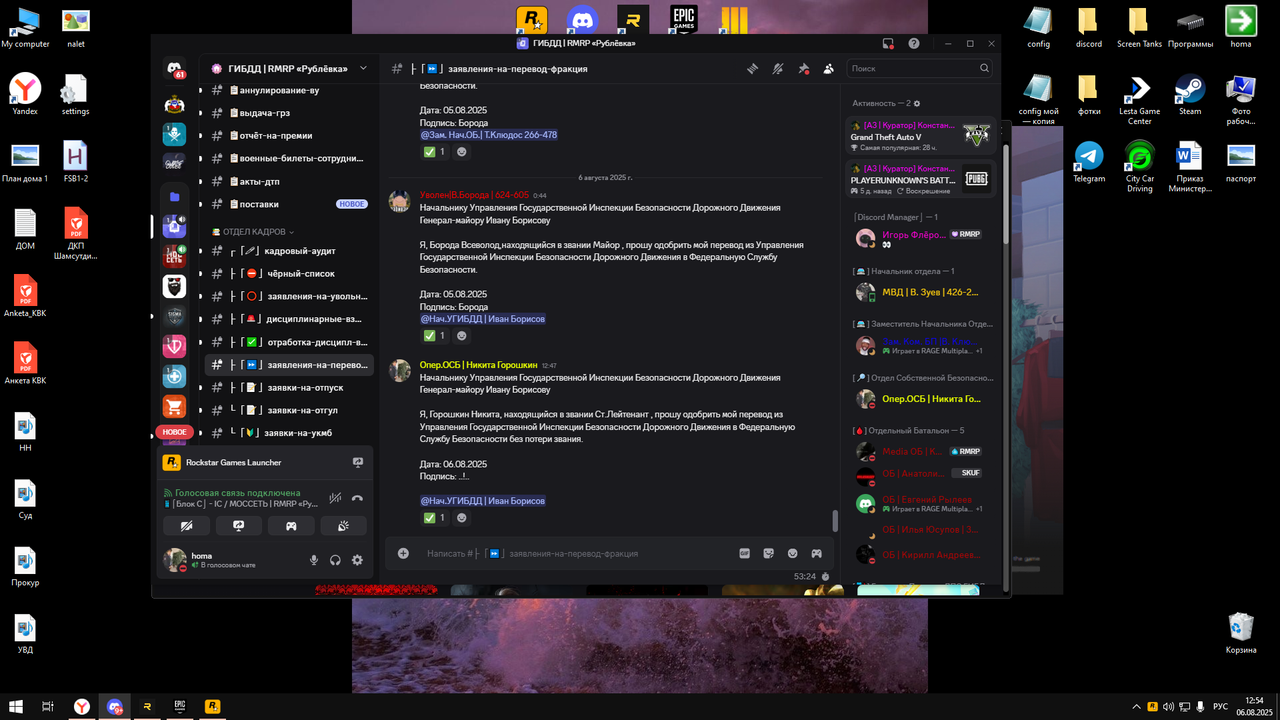
Task: Click @Нач.УГИБДД mention in Никита Горошкин's message
Action: click(x=483, y=501)
